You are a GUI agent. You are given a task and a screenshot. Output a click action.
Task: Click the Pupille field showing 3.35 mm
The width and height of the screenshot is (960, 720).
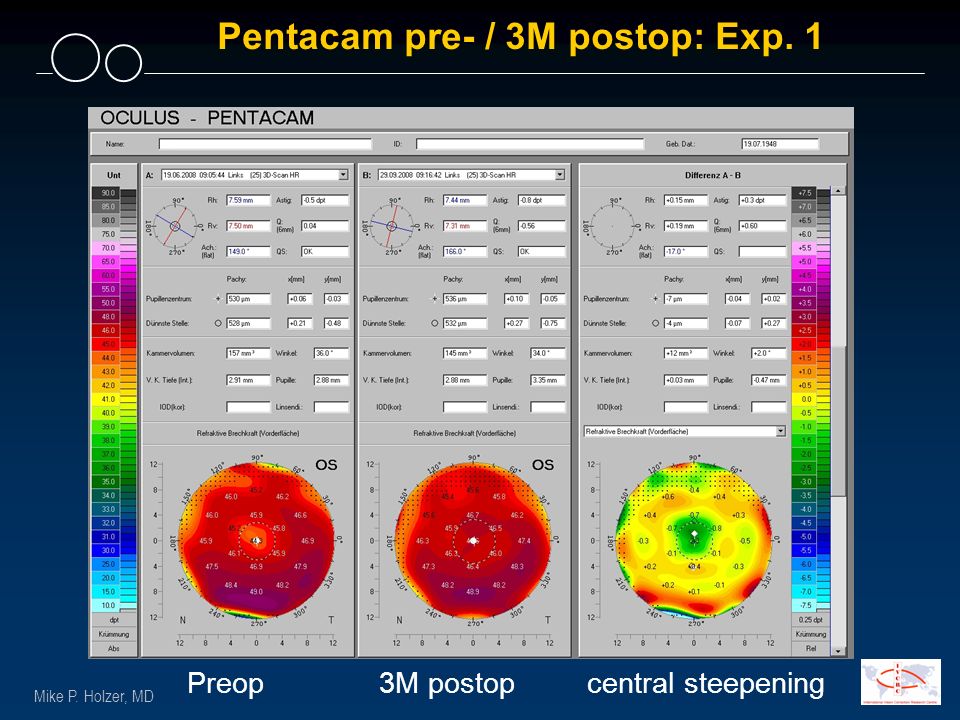click(548, 380)
